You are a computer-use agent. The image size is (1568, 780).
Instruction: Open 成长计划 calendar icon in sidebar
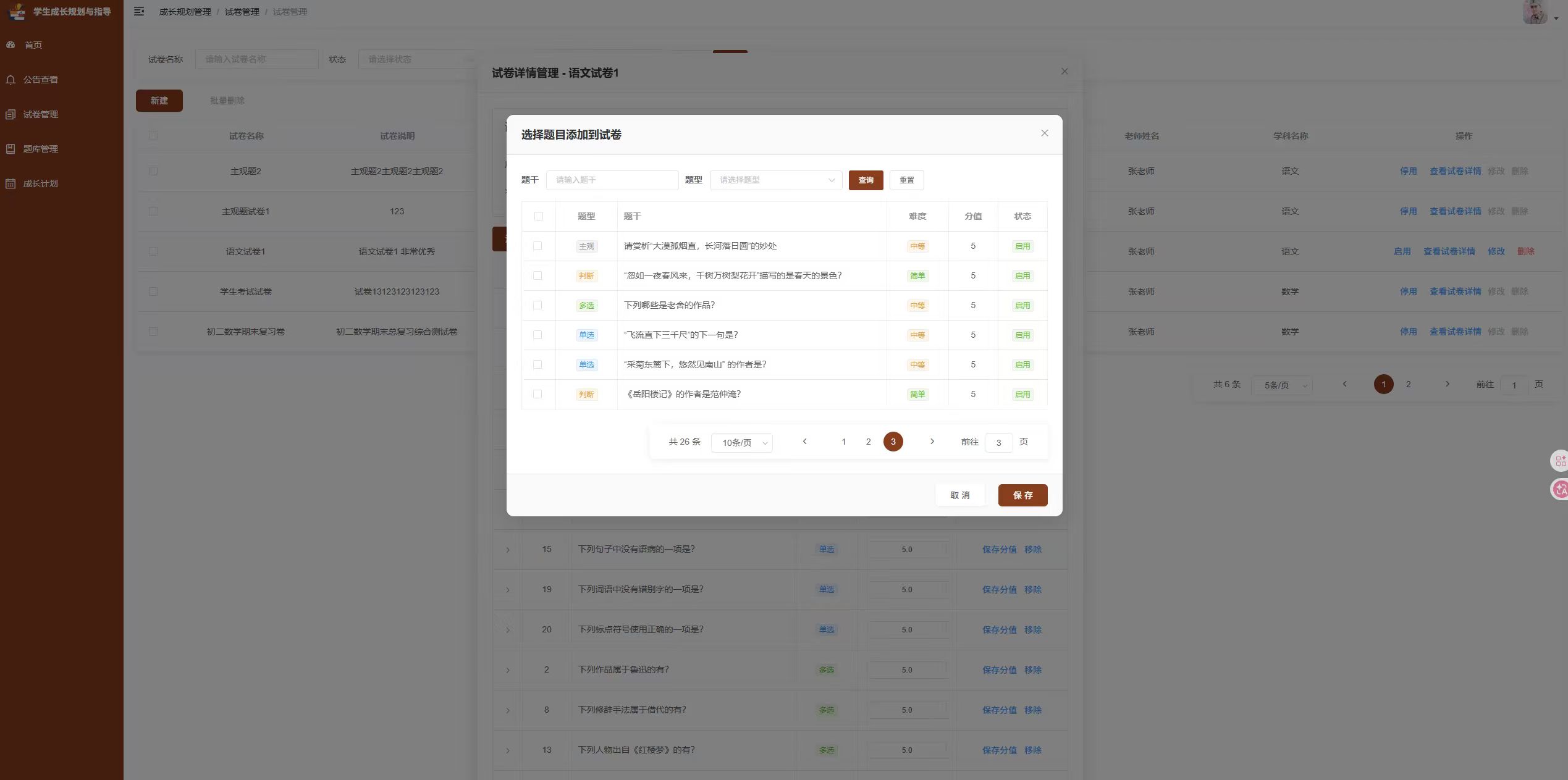point(11,183)
